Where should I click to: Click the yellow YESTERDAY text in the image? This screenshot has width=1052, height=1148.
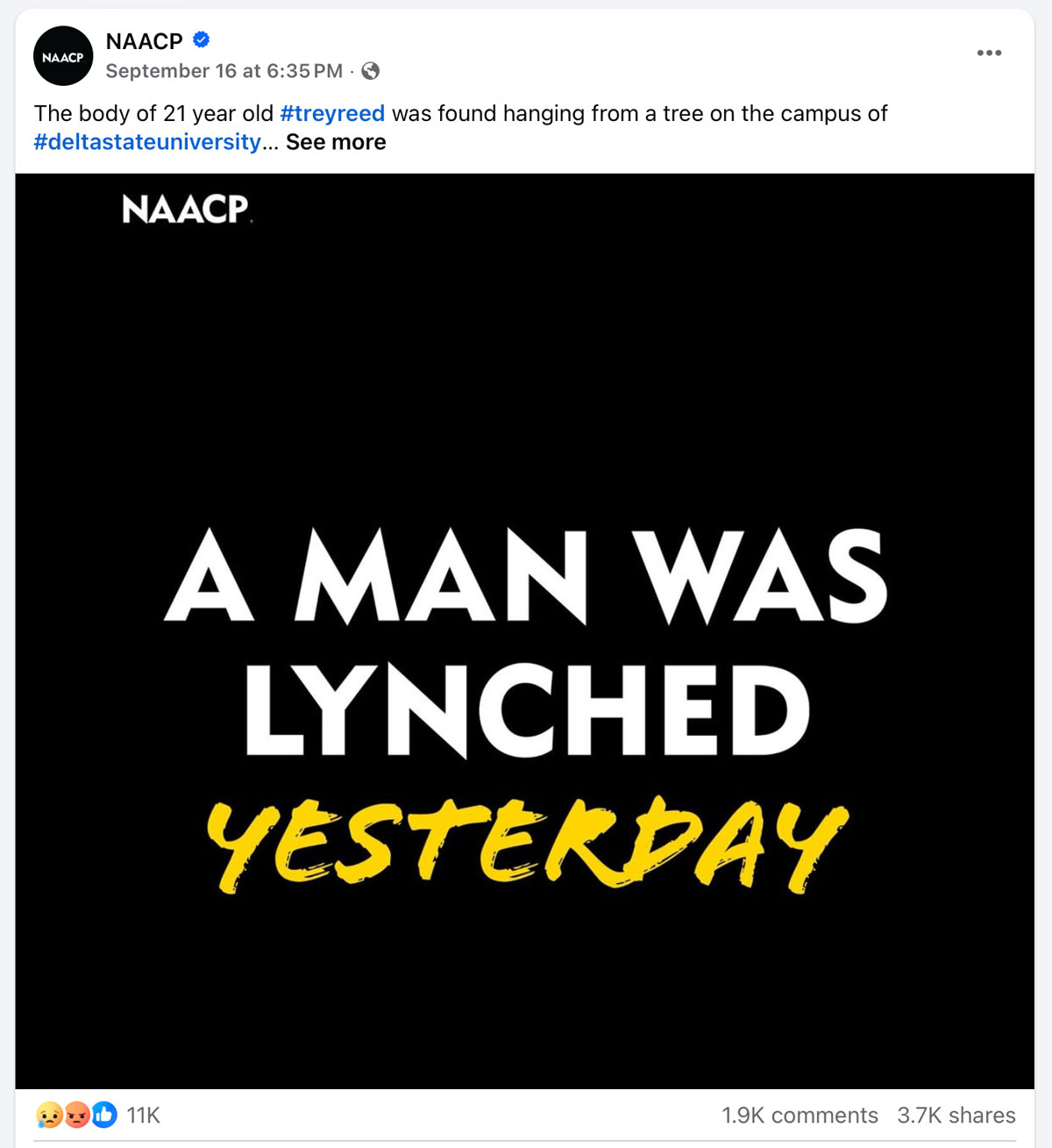coord(528,844)
